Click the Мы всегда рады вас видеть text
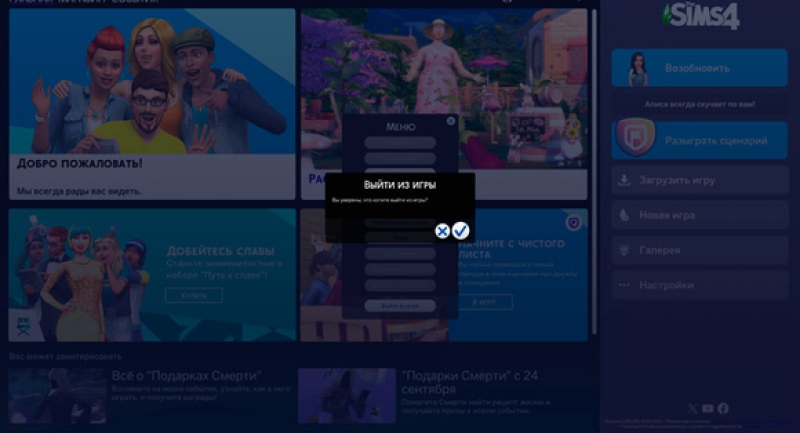800x433 pixels. (x=79, y=191)
